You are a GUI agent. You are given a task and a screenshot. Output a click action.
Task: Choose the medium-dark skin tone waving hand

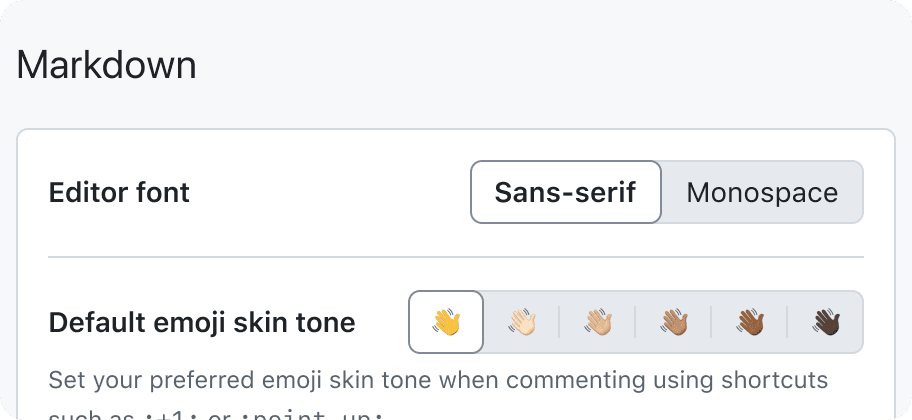pos(749,322)
